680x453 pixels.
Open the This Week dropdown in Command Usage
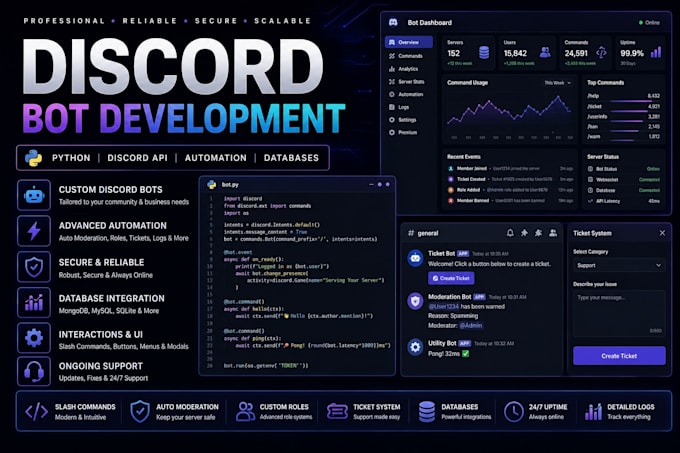(x=558, y=83)
